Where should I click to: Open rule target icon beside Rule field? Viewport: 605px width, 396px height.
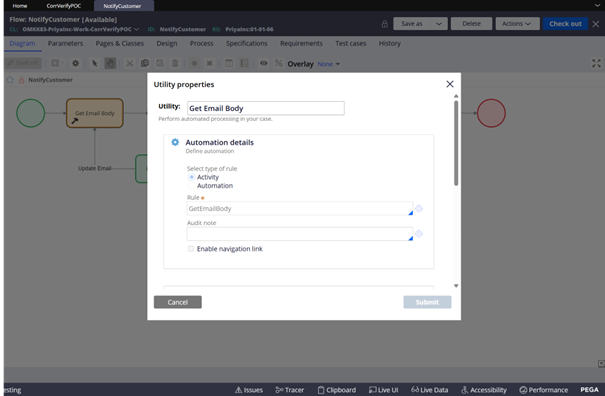[x=419, y=208]
